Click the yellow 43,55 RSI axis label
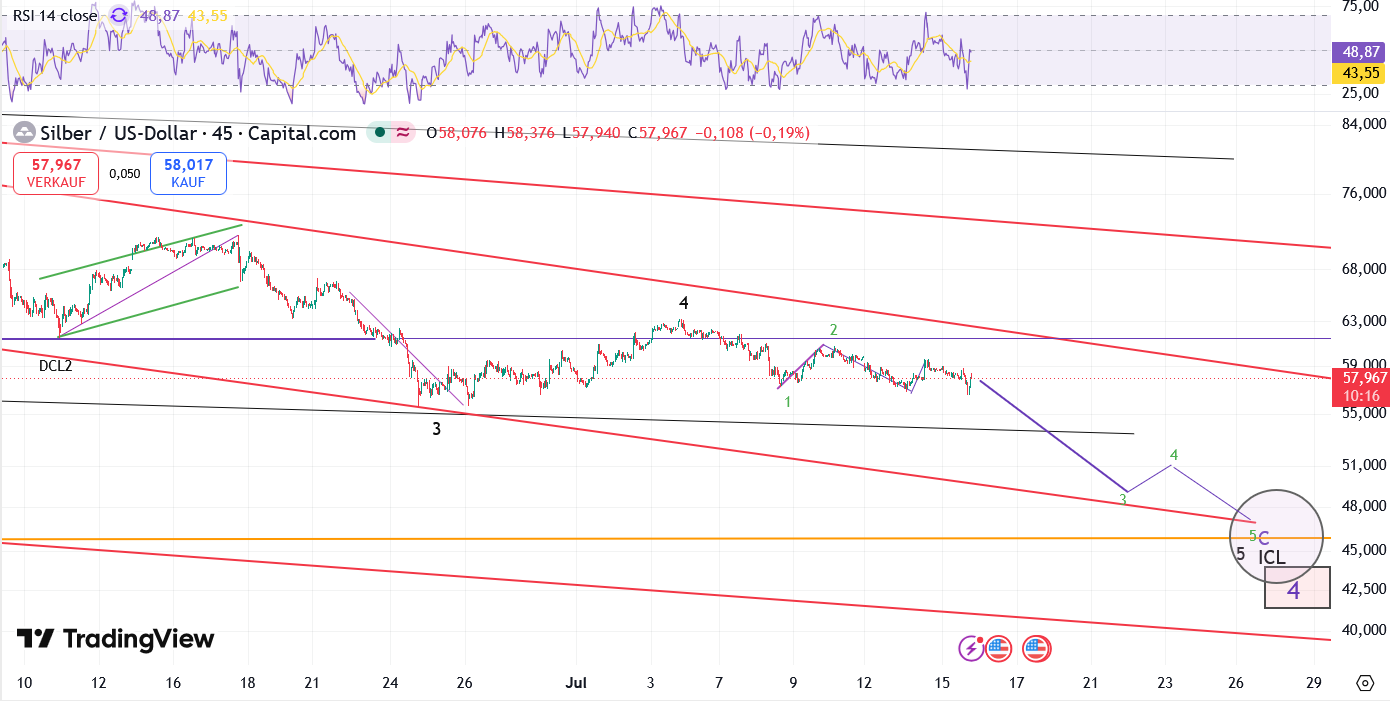Image resolution: width=1390 pixels, height=701 pixels. pyautogui.click(x=1360, y=72)
